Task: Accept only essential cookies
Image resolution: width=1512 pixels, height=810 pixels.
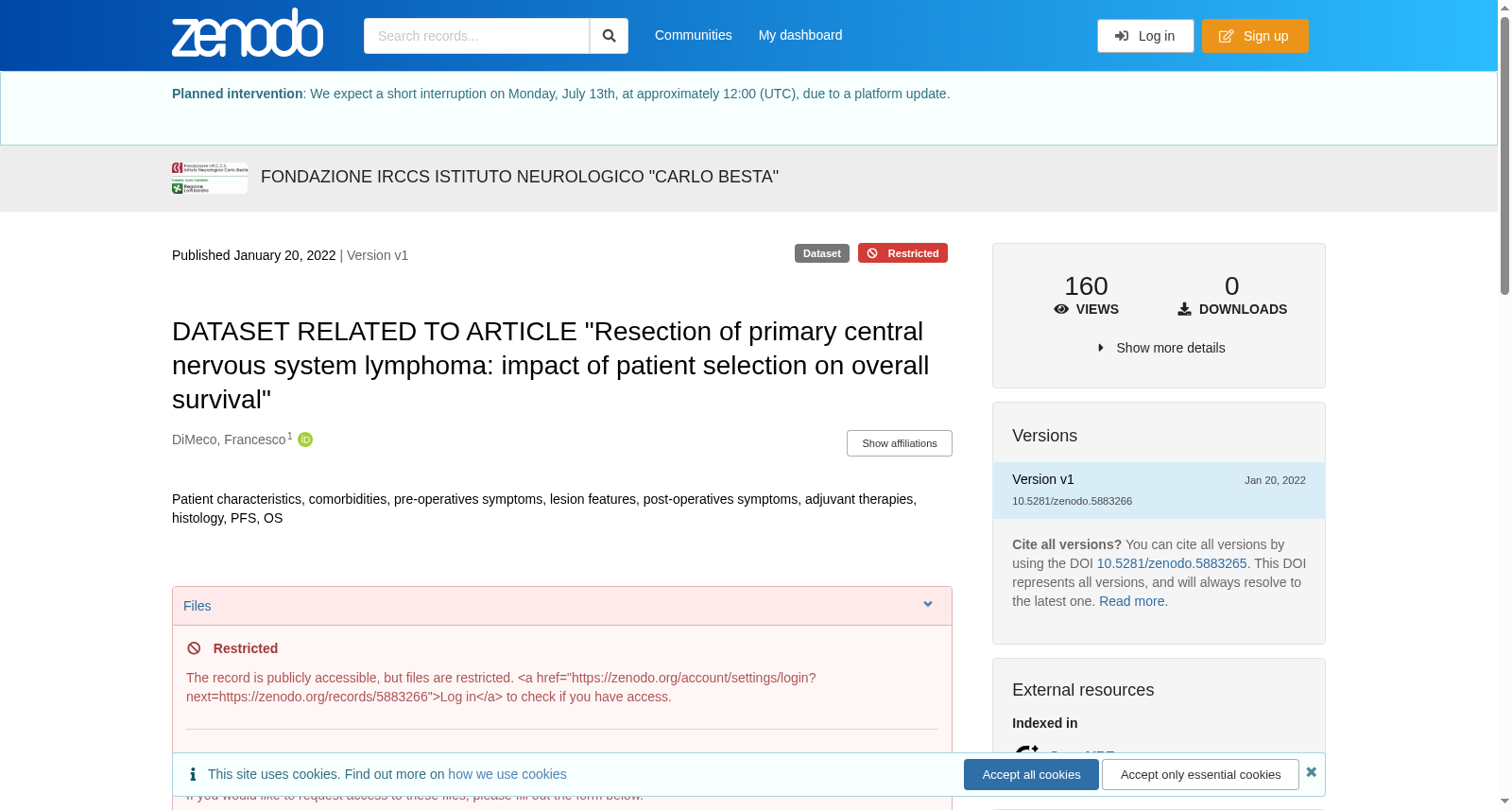Action: click(1200, 774)
